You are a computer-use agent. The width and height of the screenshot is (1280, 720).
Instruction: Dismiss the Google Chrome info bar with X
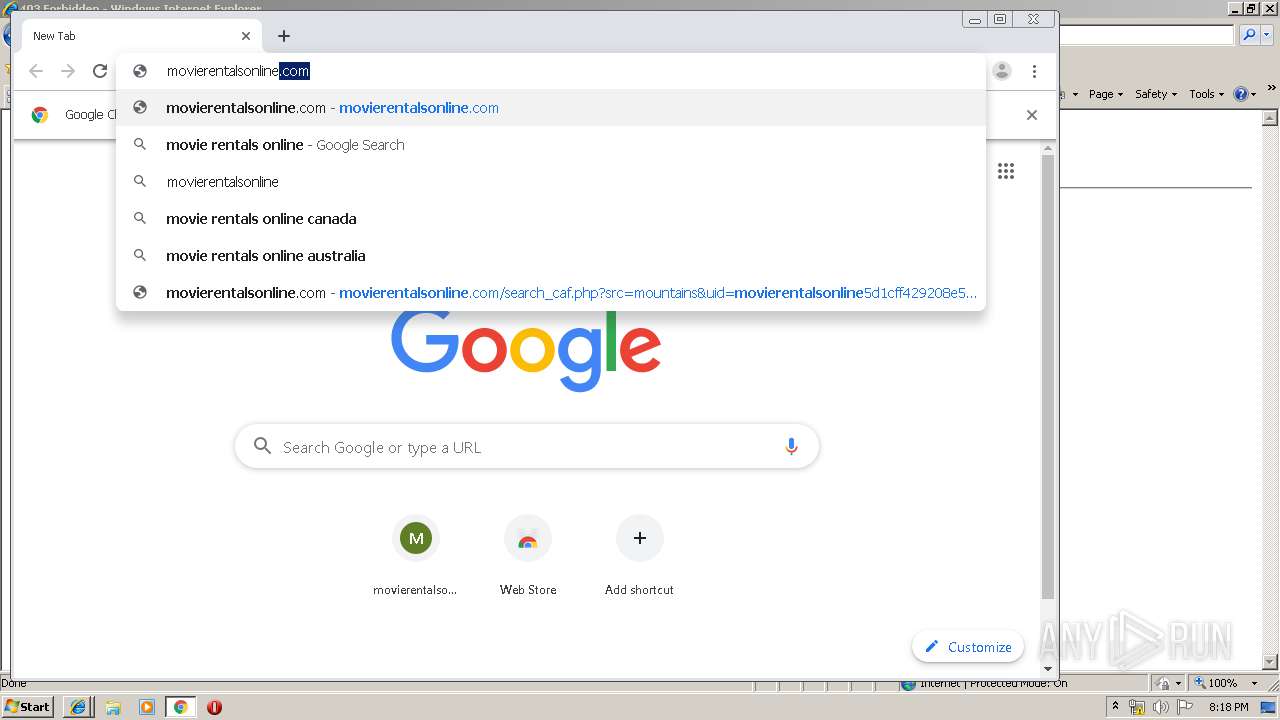(x=1032, y=115)
